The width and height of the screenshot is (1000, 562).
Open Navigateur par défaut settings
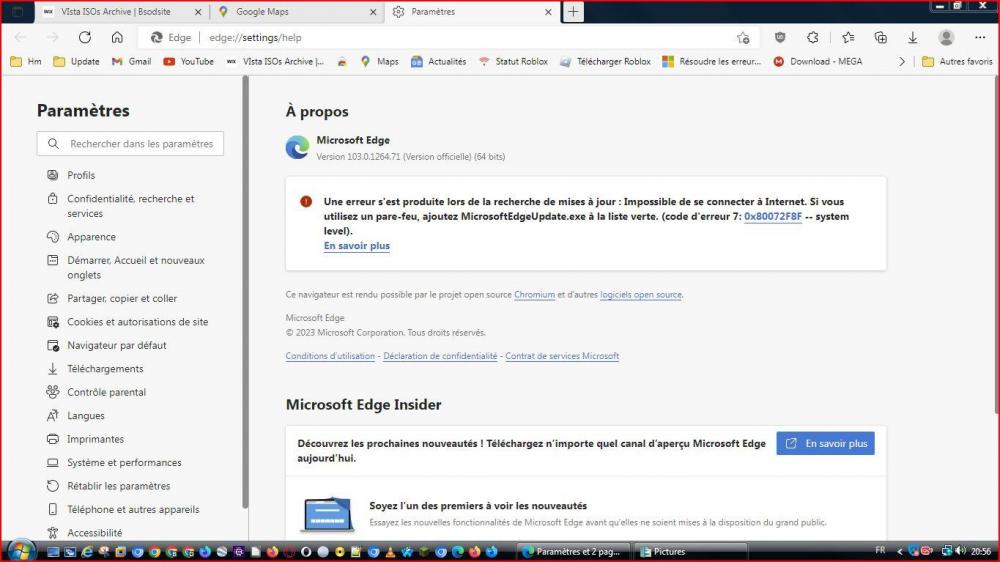tap(117, 345)
